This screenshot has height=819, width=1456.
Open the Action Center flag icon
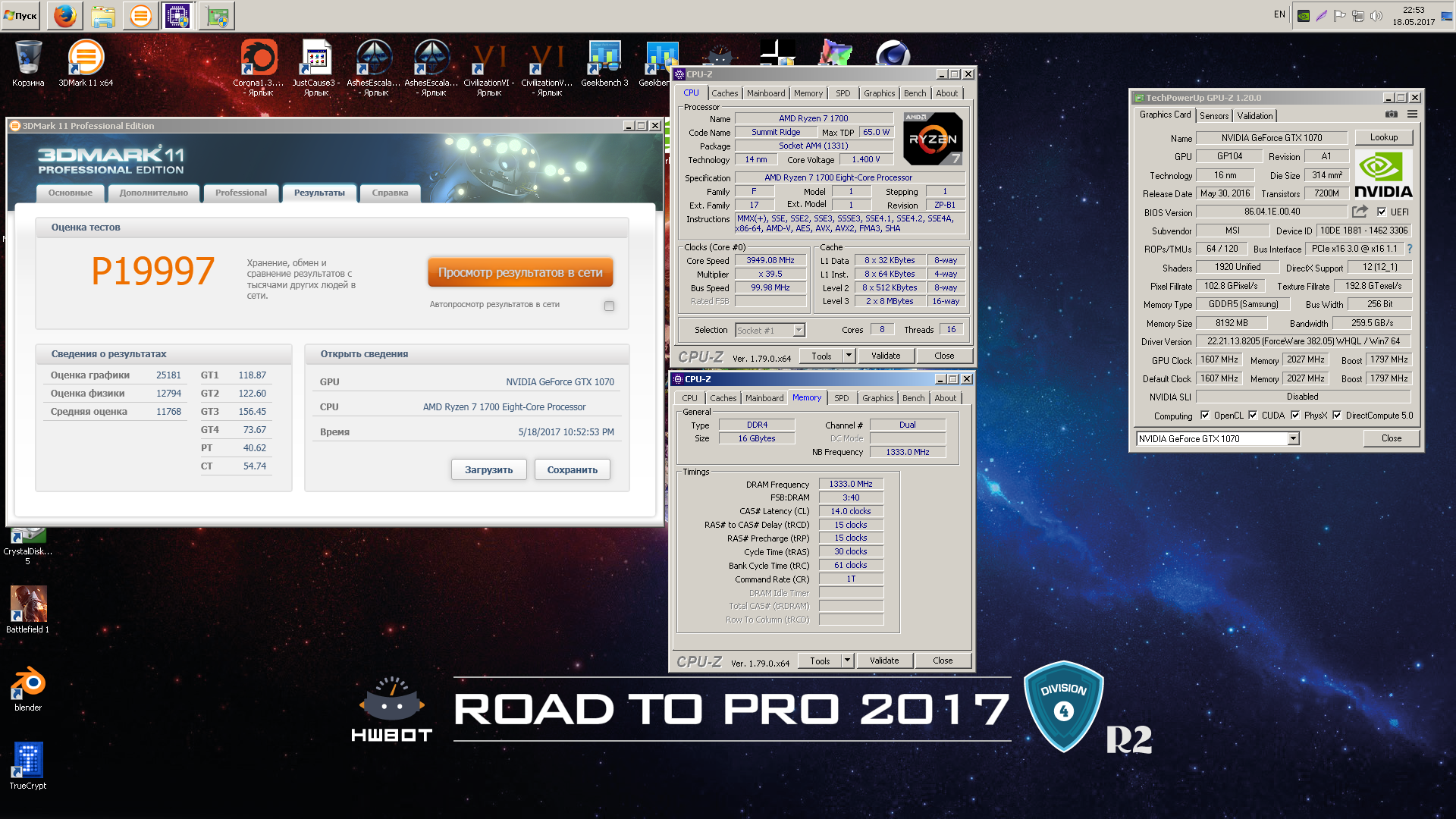pyautogui.click(x=1340, y=15)
